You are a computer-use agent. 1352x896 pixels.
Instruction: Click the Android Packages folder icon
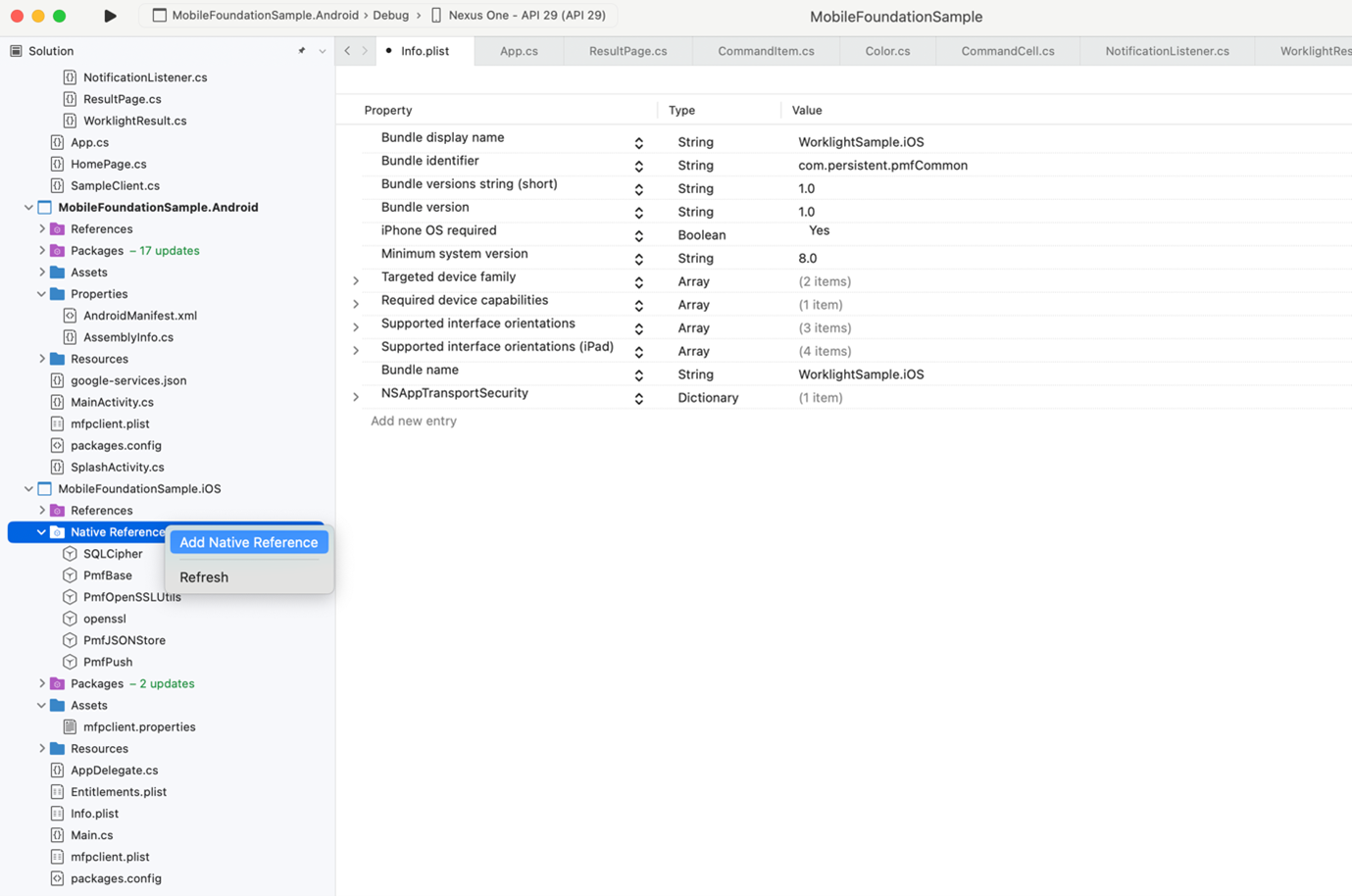[58, 251]
